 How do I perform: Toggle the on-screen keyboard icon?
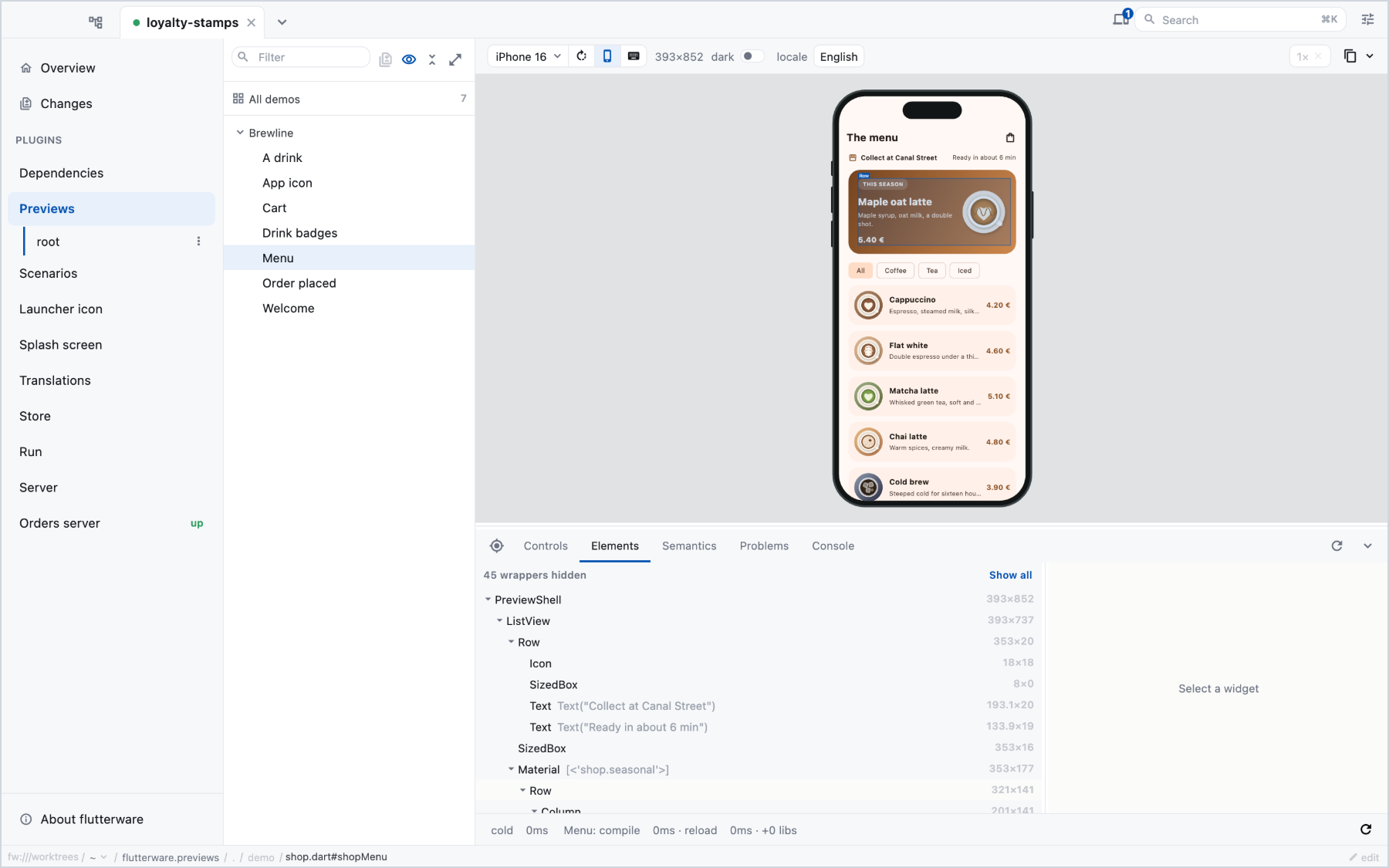[634, 56]
